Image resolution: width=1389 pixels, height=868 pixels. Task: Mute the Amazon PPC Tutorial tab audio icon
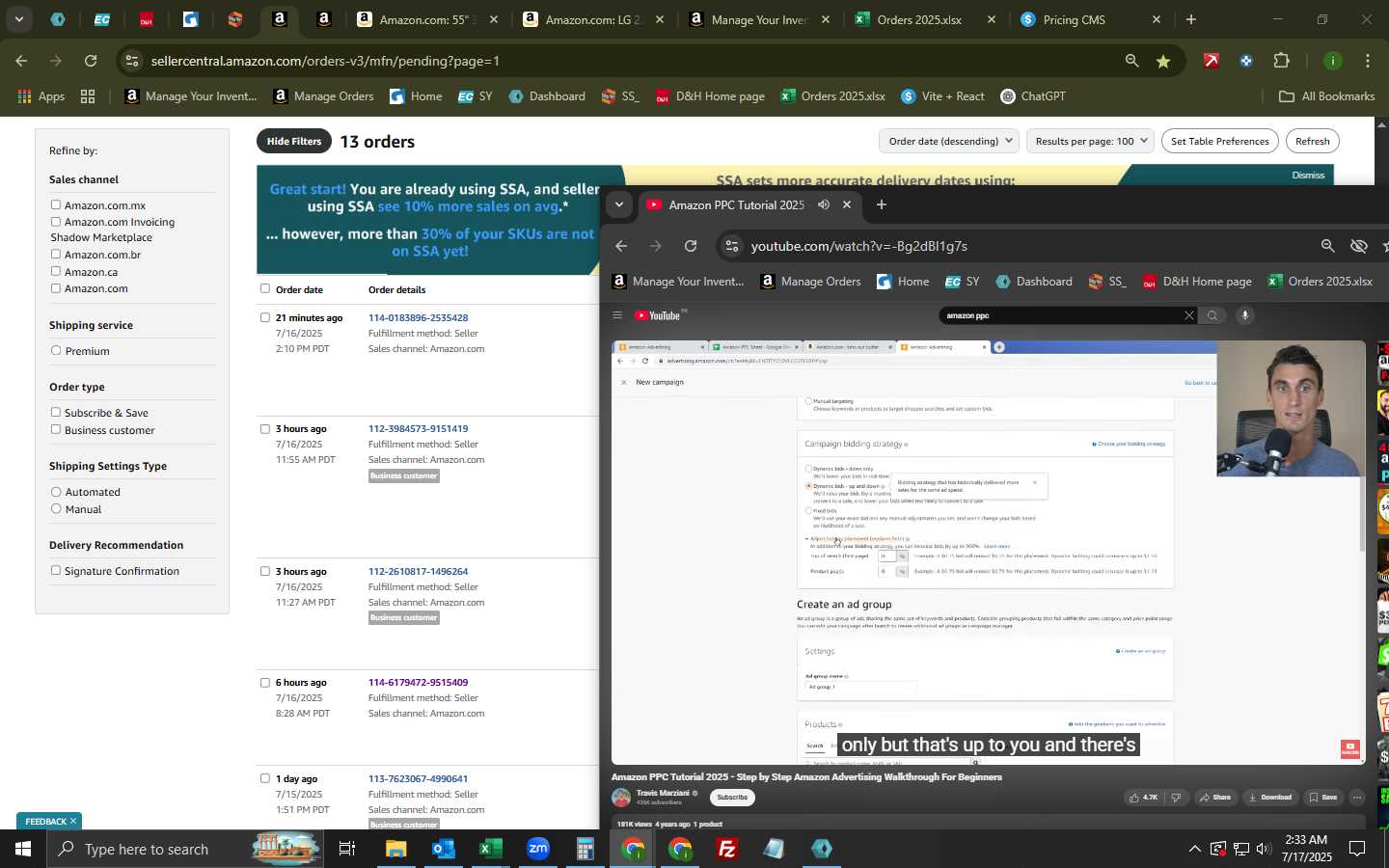824,204
